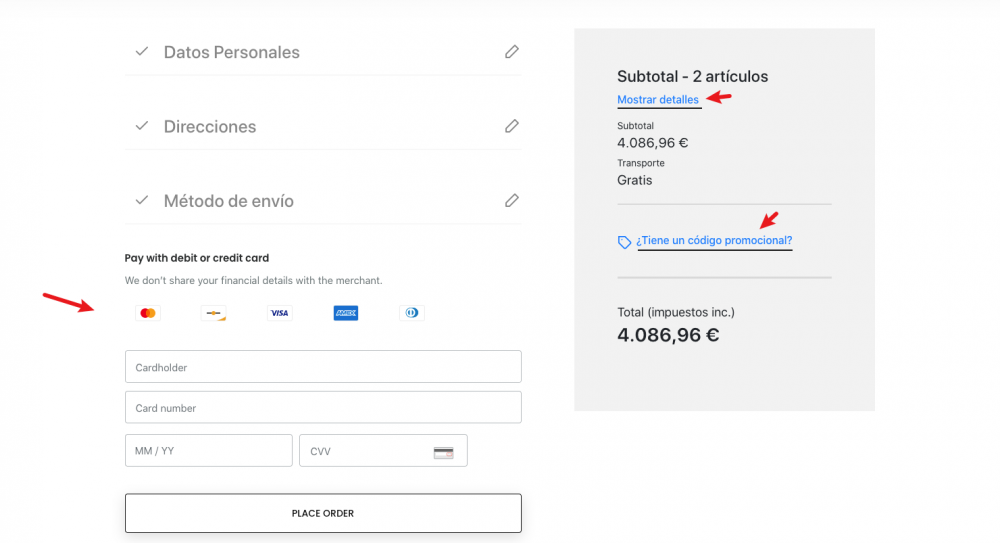Edit Datos Personales via pencil icon
This screenshot has width=1000, height=543.
(512, 52)
